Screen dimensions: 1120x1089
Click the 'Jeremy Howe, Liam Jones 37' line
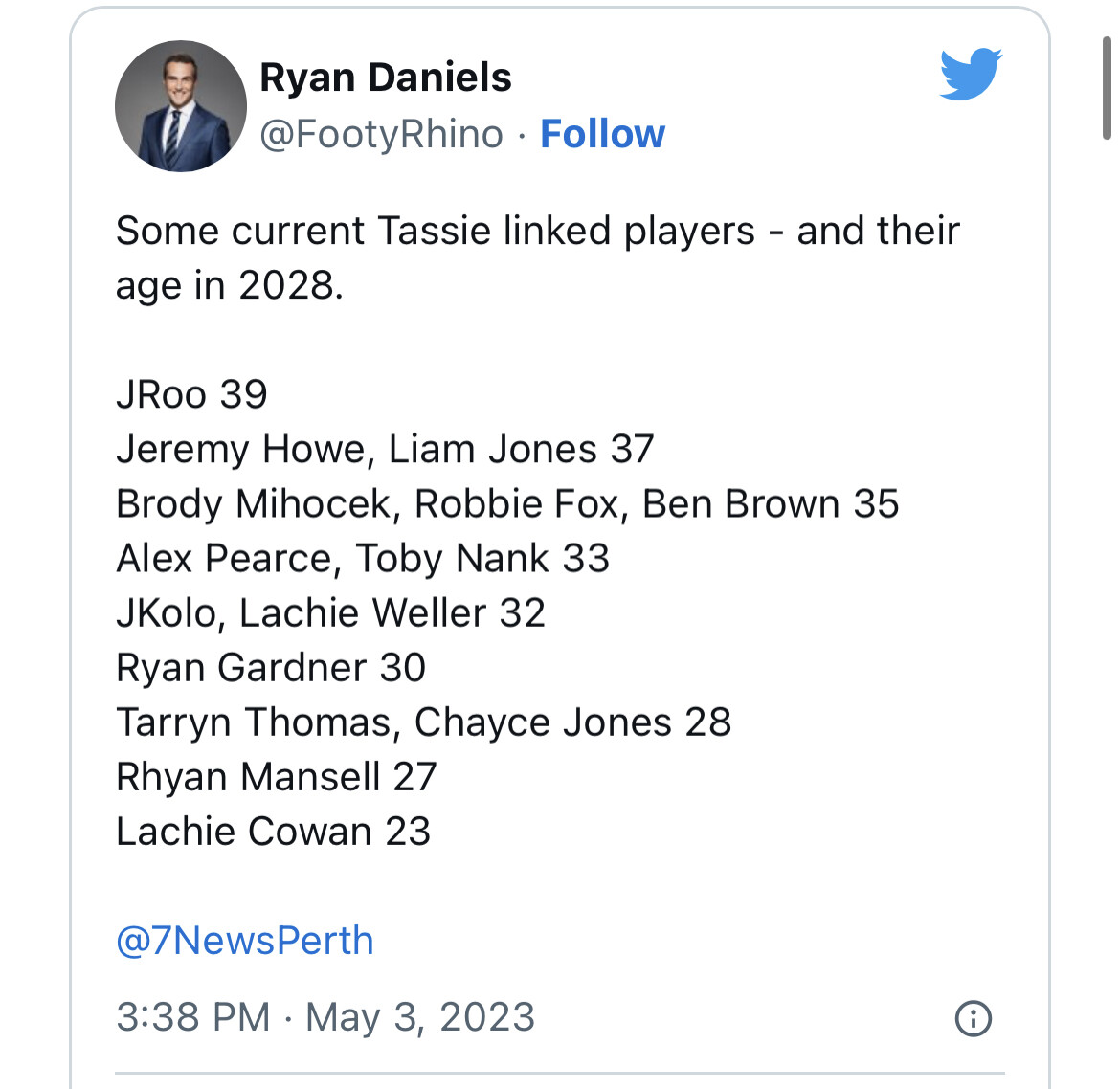pyautogui.click(x=385, y=449)
